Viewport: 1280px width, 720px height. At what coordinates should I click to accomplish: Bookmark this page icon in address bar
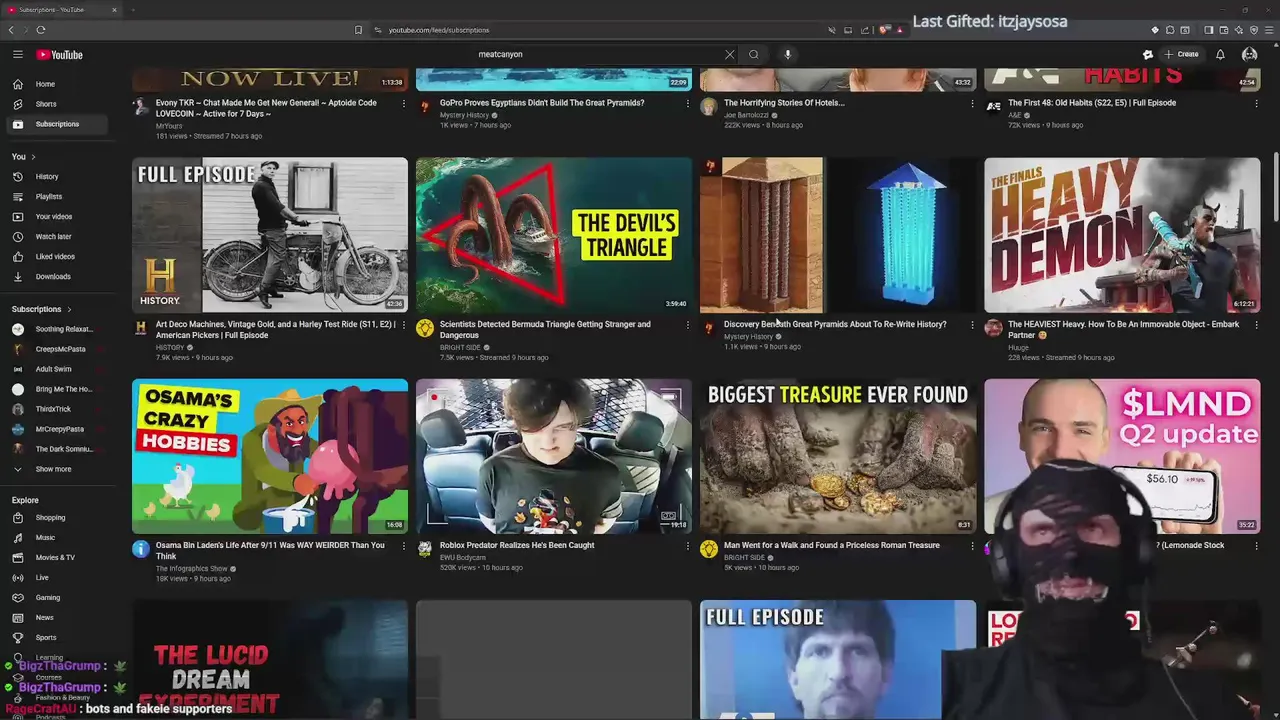click(358, 30)
